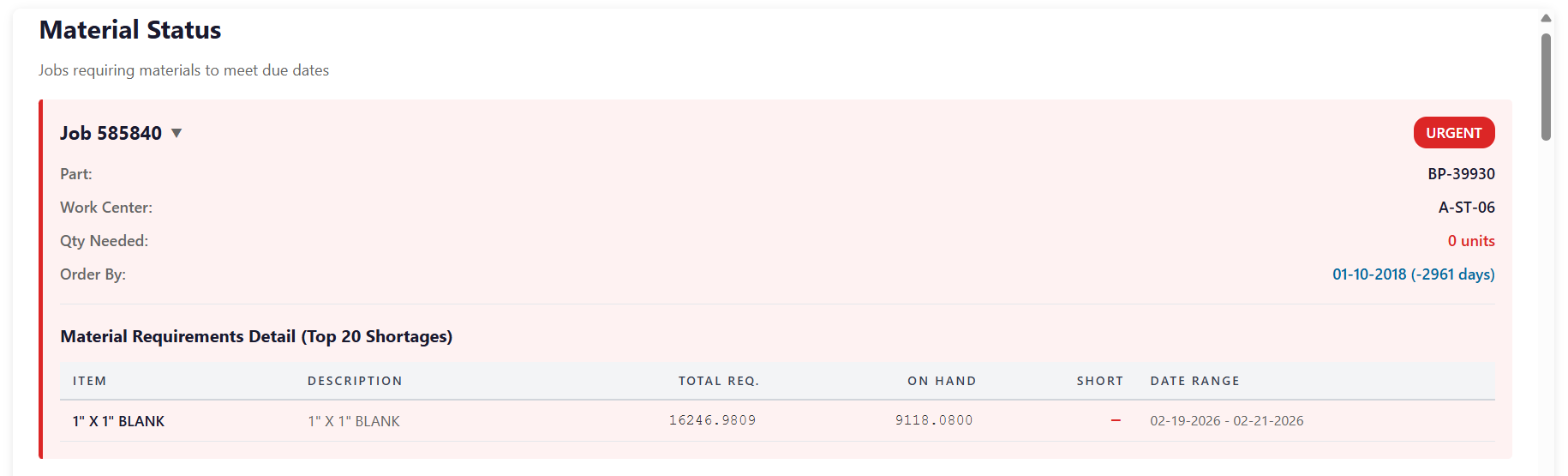
Task: Sort by the ITEM column header
Action: 90,381
